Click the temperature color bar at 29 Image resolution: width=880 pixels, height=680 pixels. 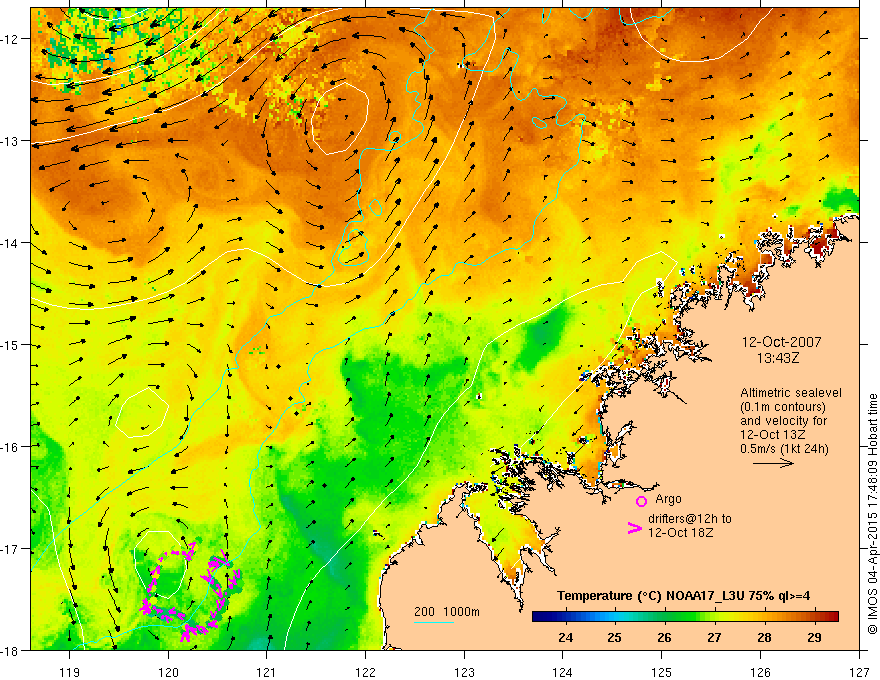pos(814,617)
